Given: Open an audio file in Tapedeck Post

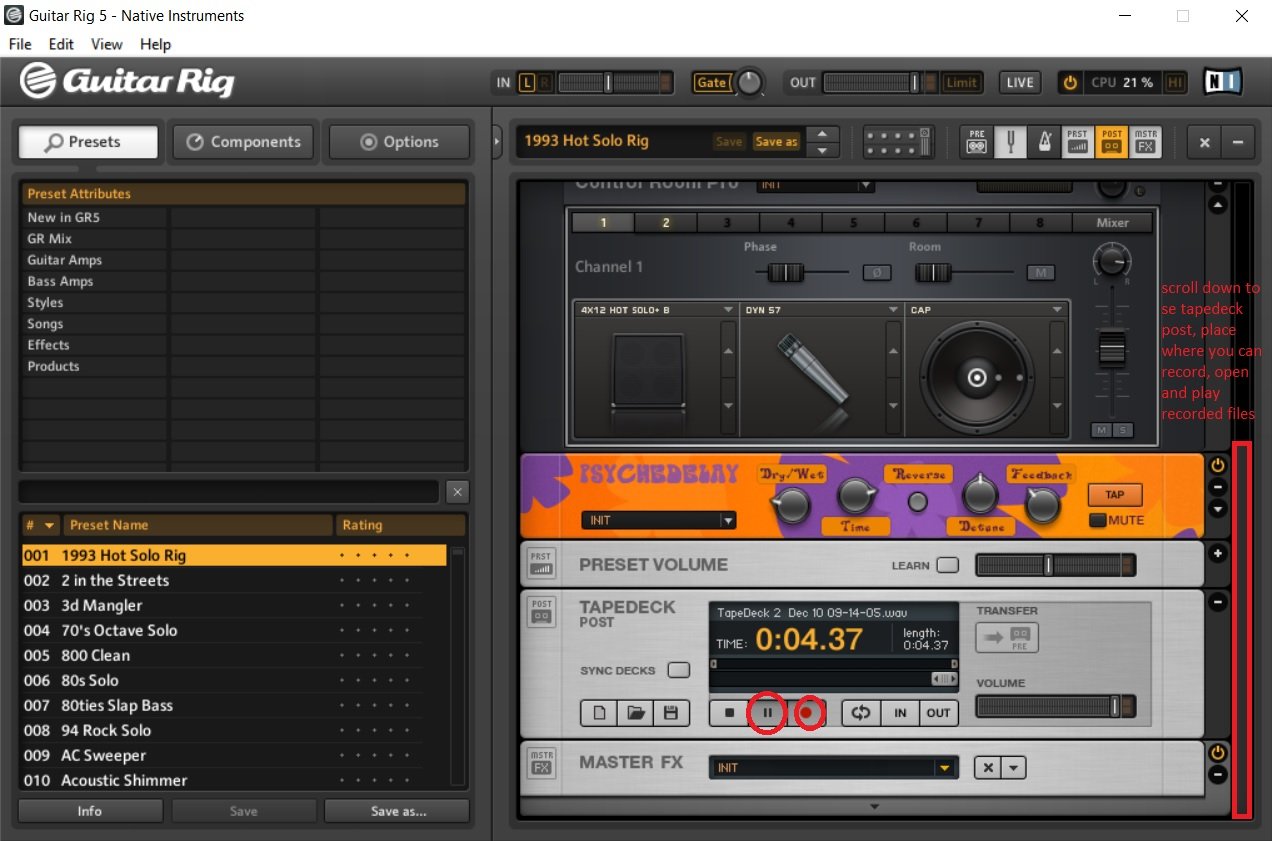Looking at the screenshot, I should 635,713.
